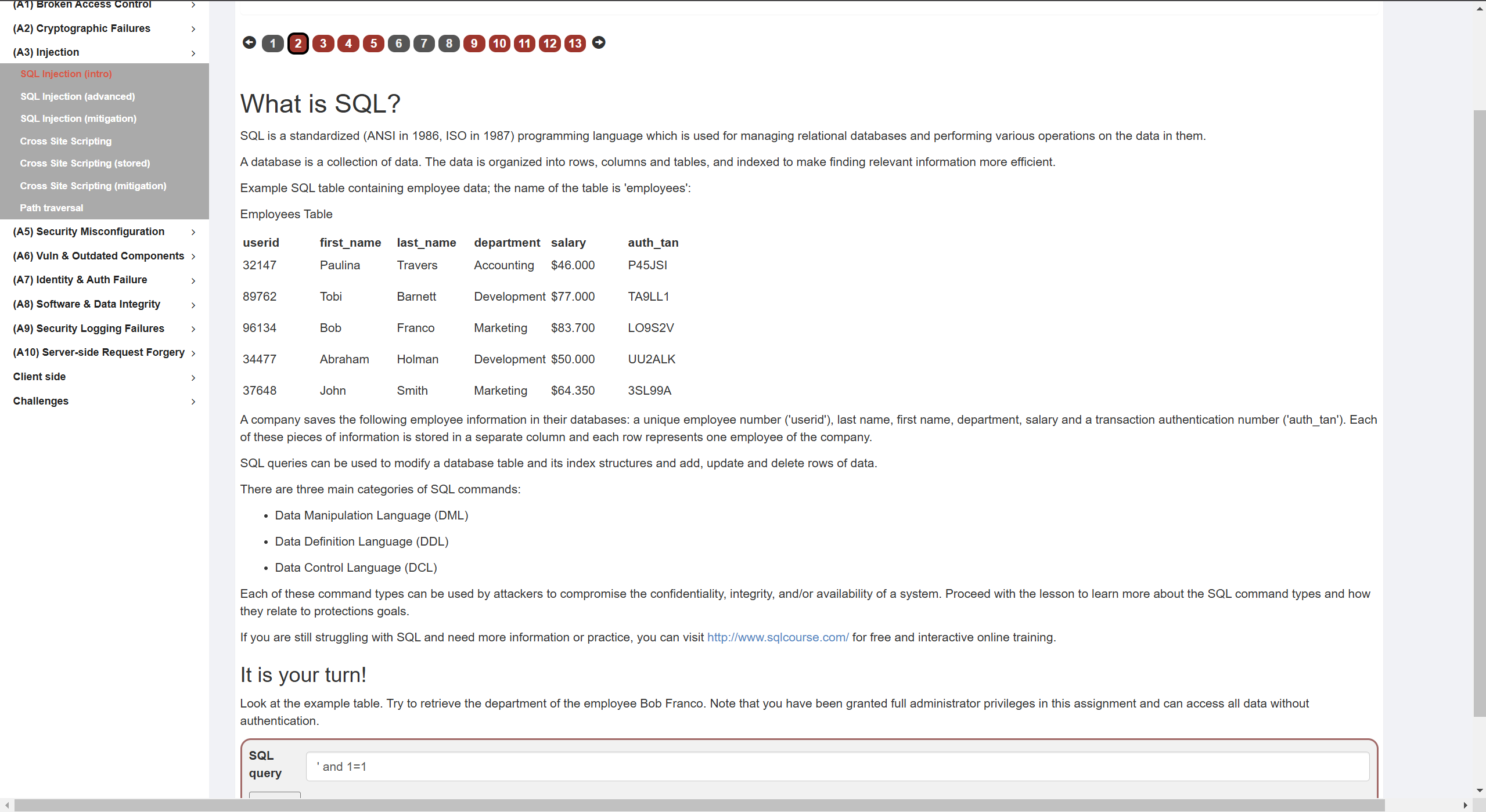
Task: Open lesson page 13 badge
Action: click(575, 44)
